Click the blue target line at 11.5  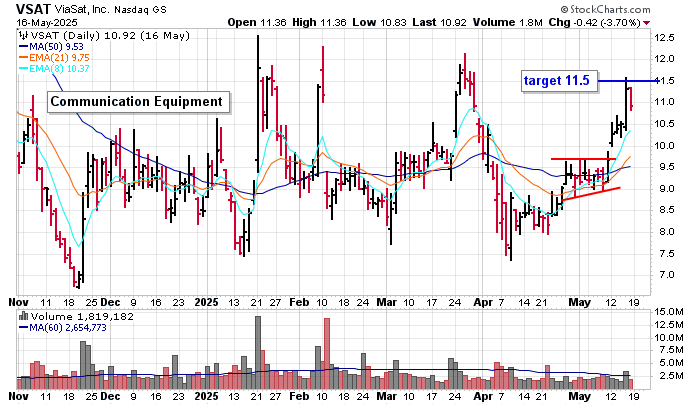[629, 81]
